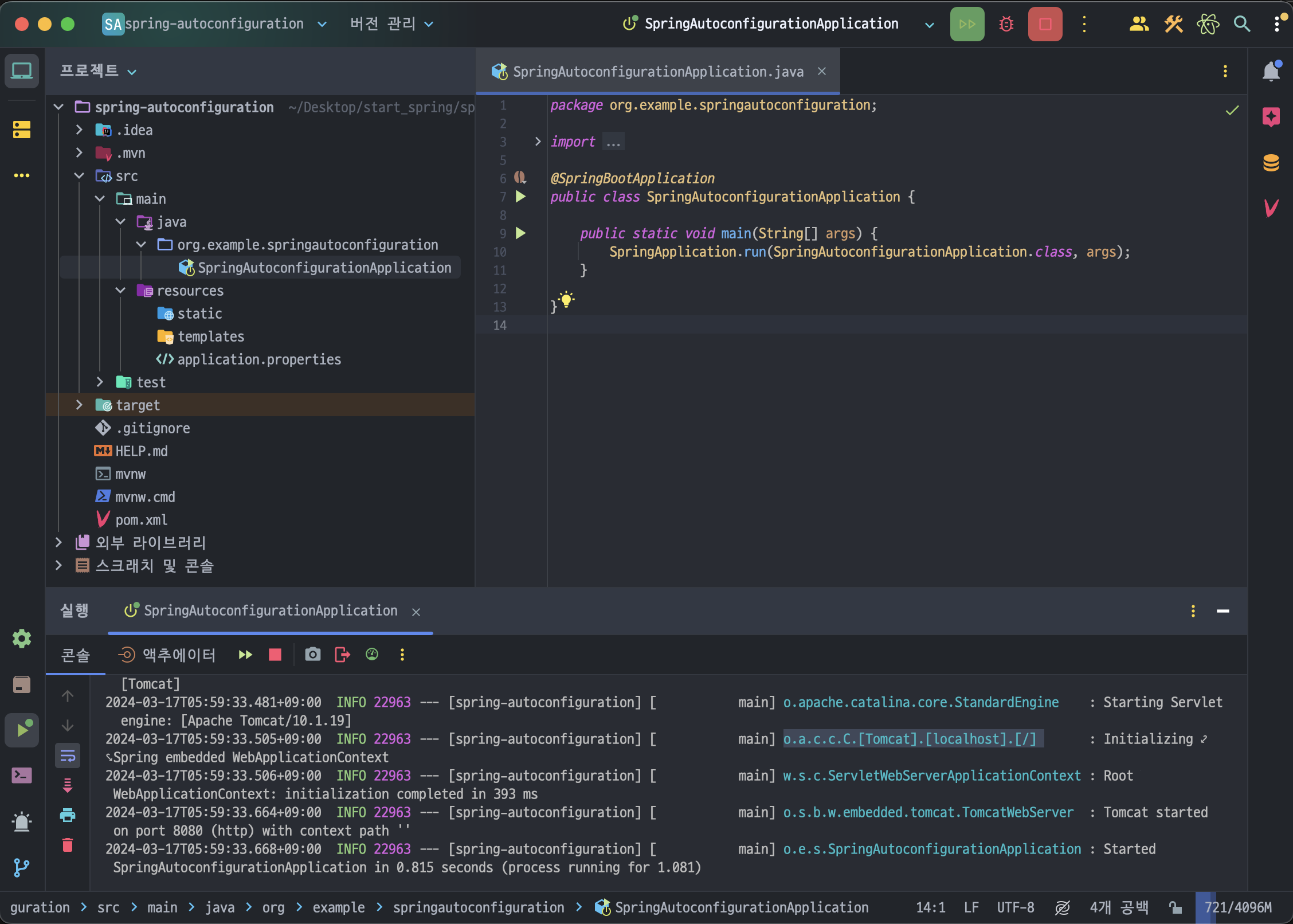Take a thread dump with camera icon
1293x924 pixels.
coord(313,655)
